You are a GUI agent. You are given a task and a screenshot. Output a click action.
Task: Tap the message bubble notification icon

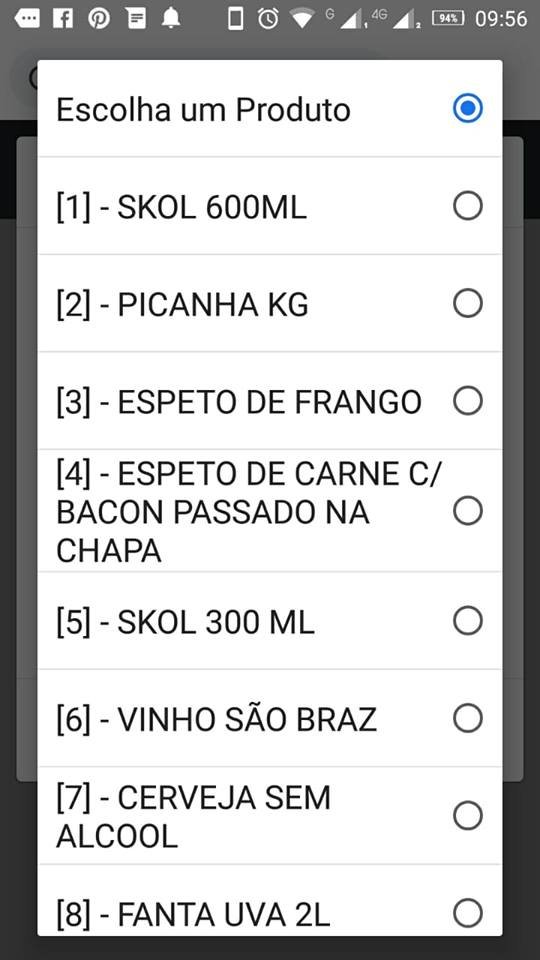(26, 18)
